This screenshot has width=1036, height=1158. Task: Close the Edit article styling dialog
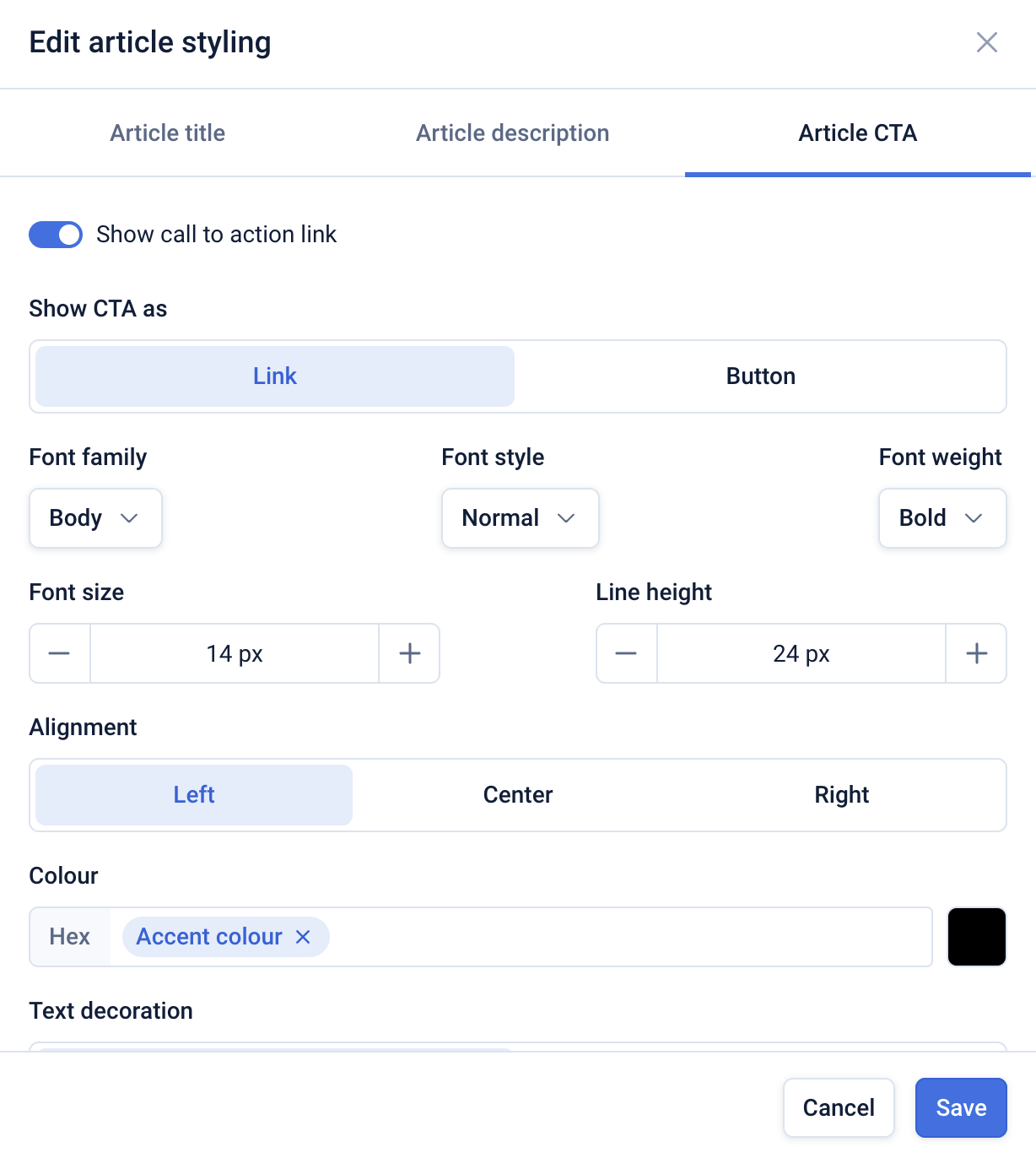986,42
